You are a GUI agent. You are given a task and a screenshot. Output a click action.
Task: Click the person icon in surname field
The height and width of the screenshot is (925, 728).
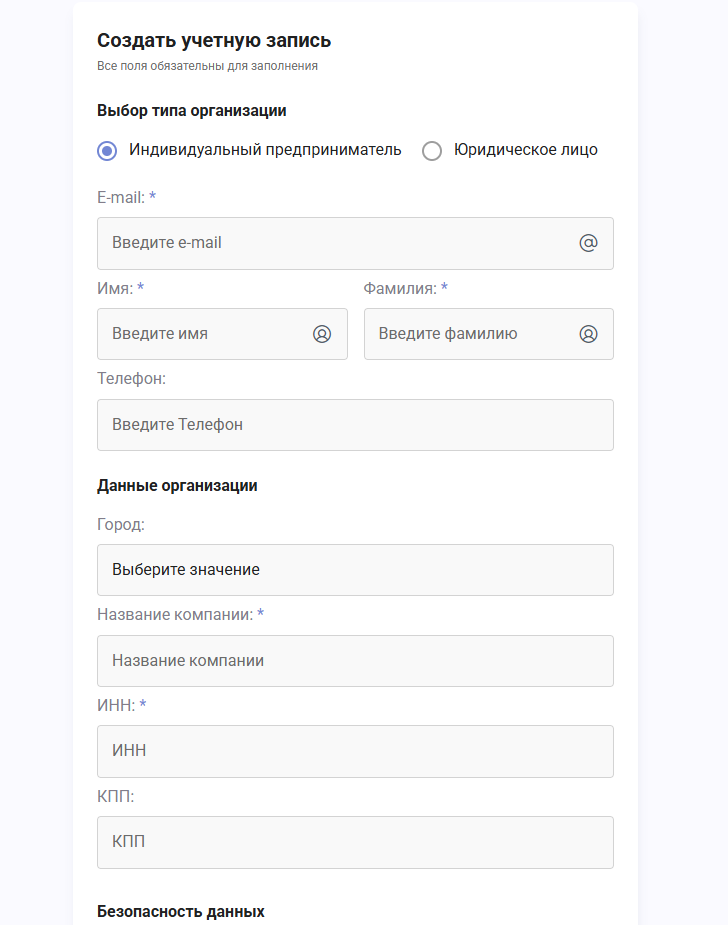pyautogui.click(x=588, y=334)
